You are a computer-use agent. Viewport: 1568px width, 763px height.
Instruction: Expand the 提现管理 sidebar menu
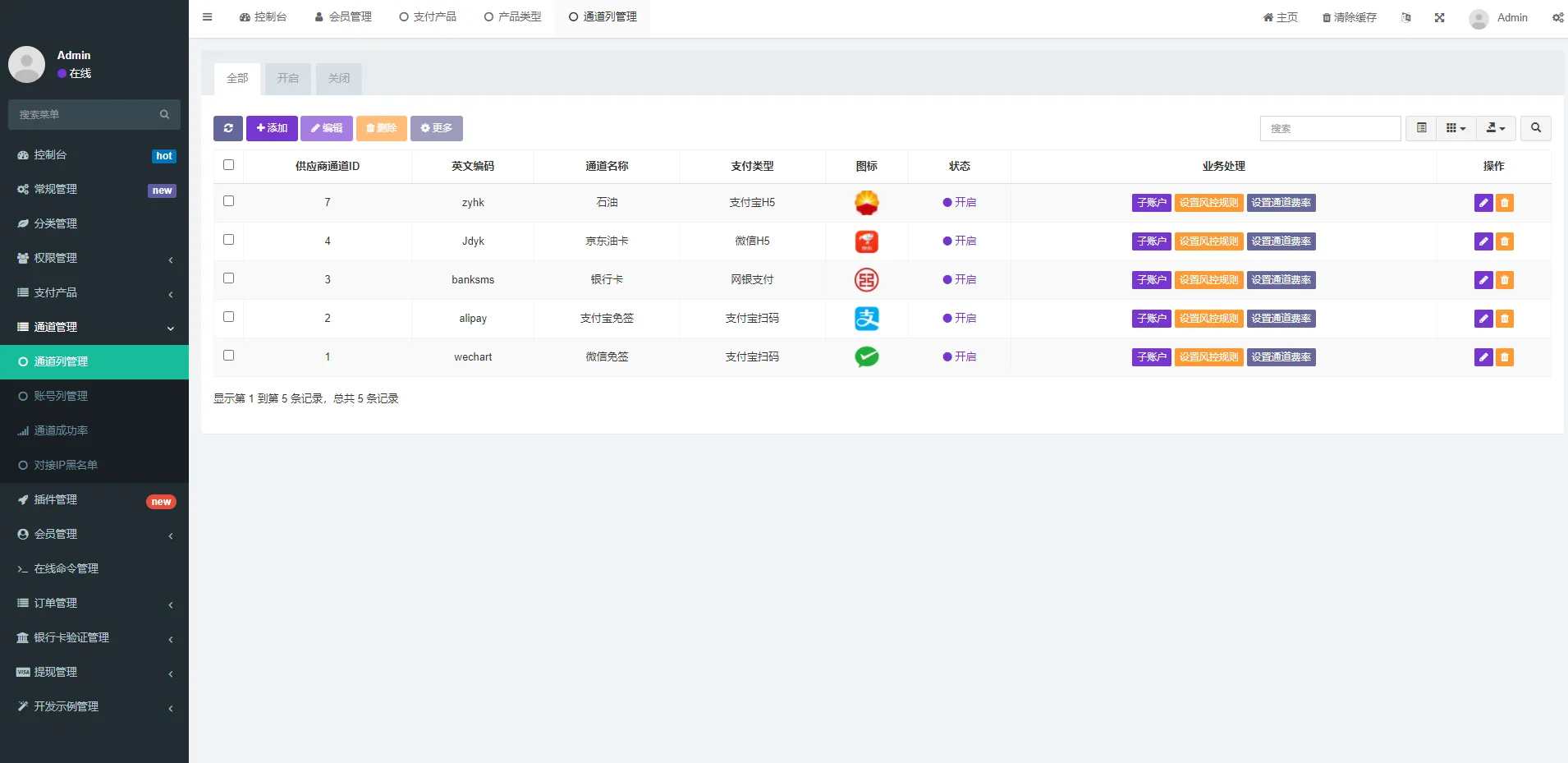(94, 672)
